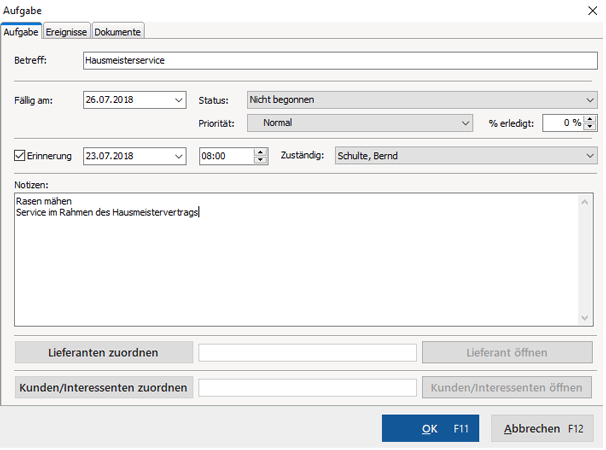Click the empty Lieferant text field
The height and width of the screenshot is (450, 606).
click(x=308, y=353)
